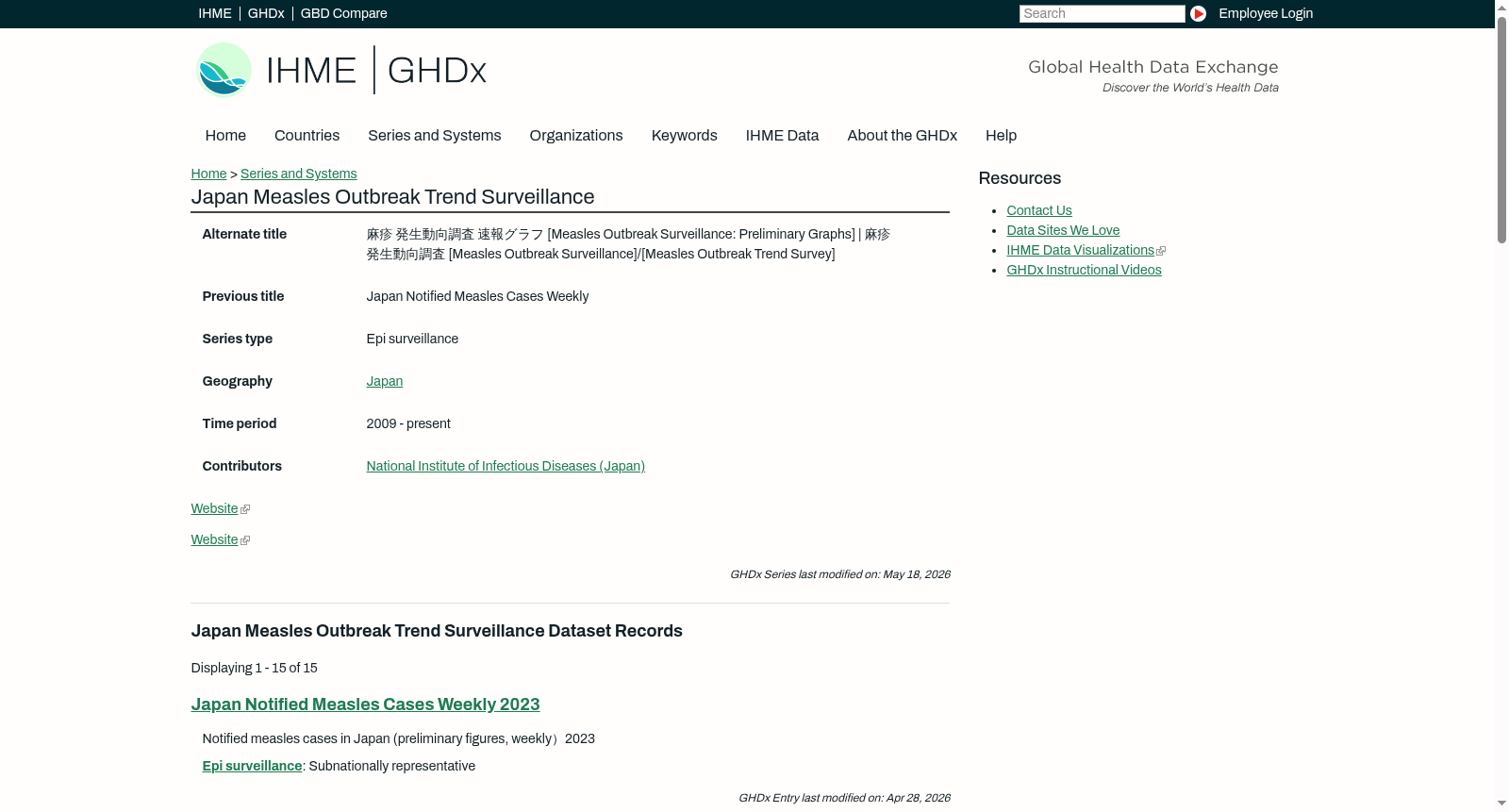1509x812 pixels.
Task: Click the IHME leaf logo icon
Action: (224, 70)
